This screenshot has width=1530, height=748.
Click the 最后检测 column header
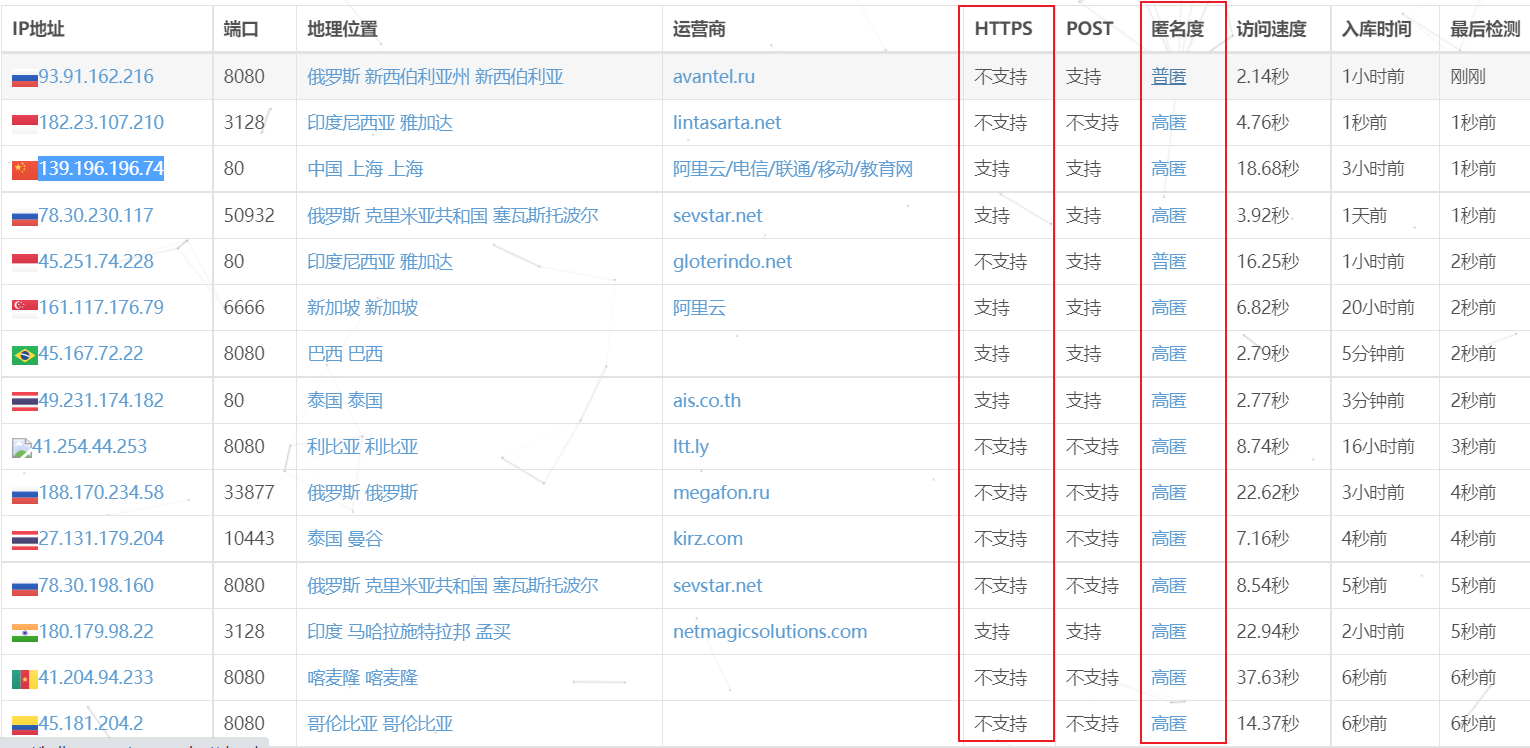click(x=1485, y=29)
